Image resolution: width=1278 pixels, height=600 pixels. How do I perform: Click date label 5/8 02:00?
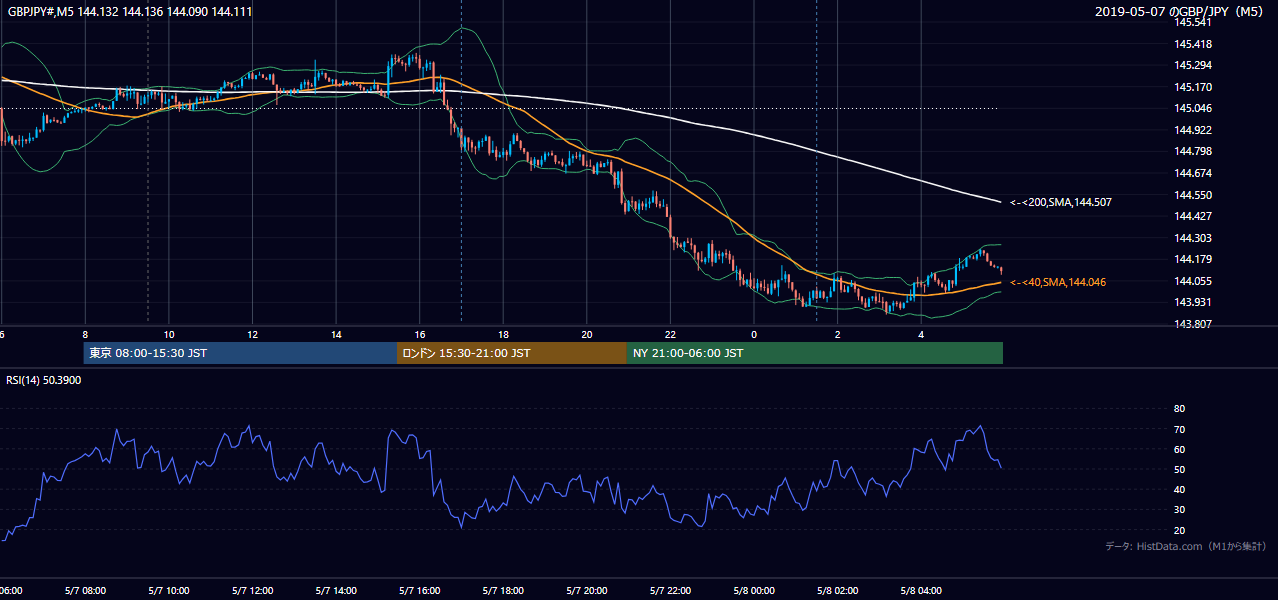click(x=838, y=591)
